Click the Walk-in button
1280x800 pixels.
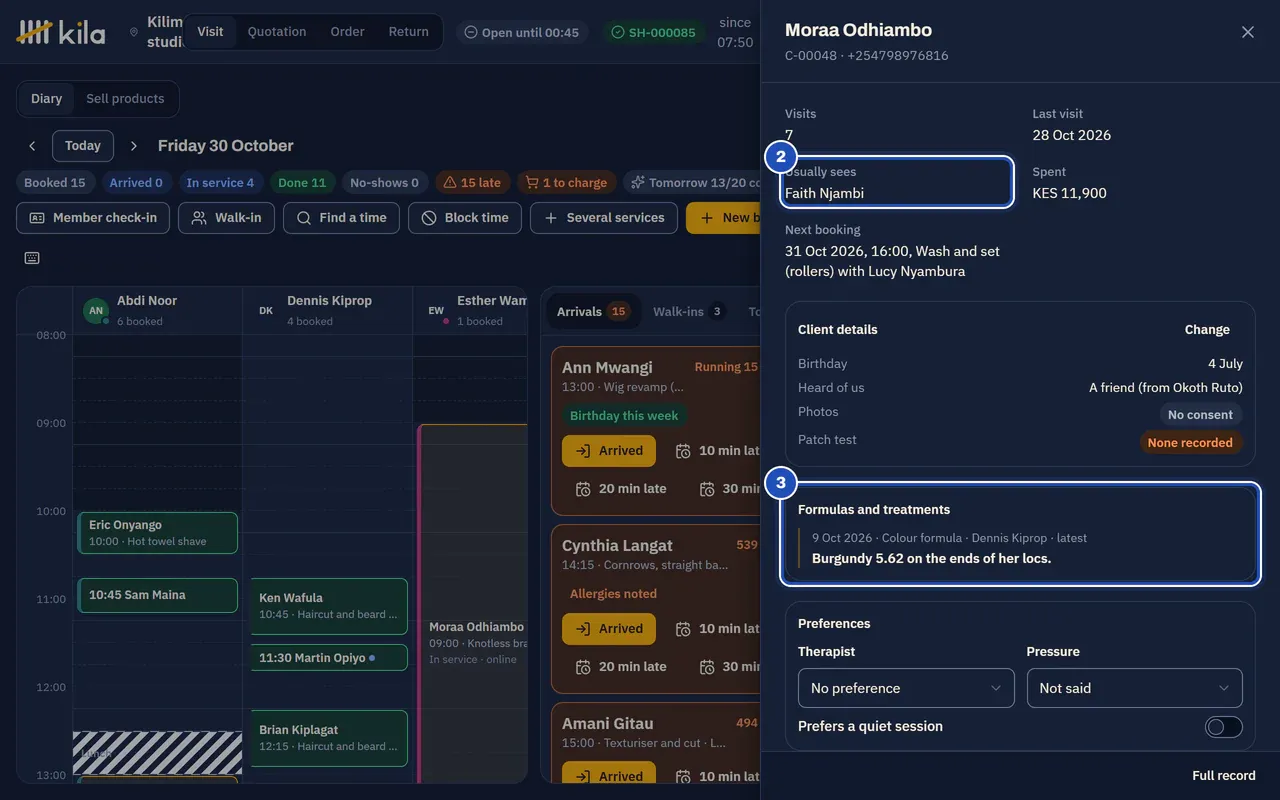point(226,218)
